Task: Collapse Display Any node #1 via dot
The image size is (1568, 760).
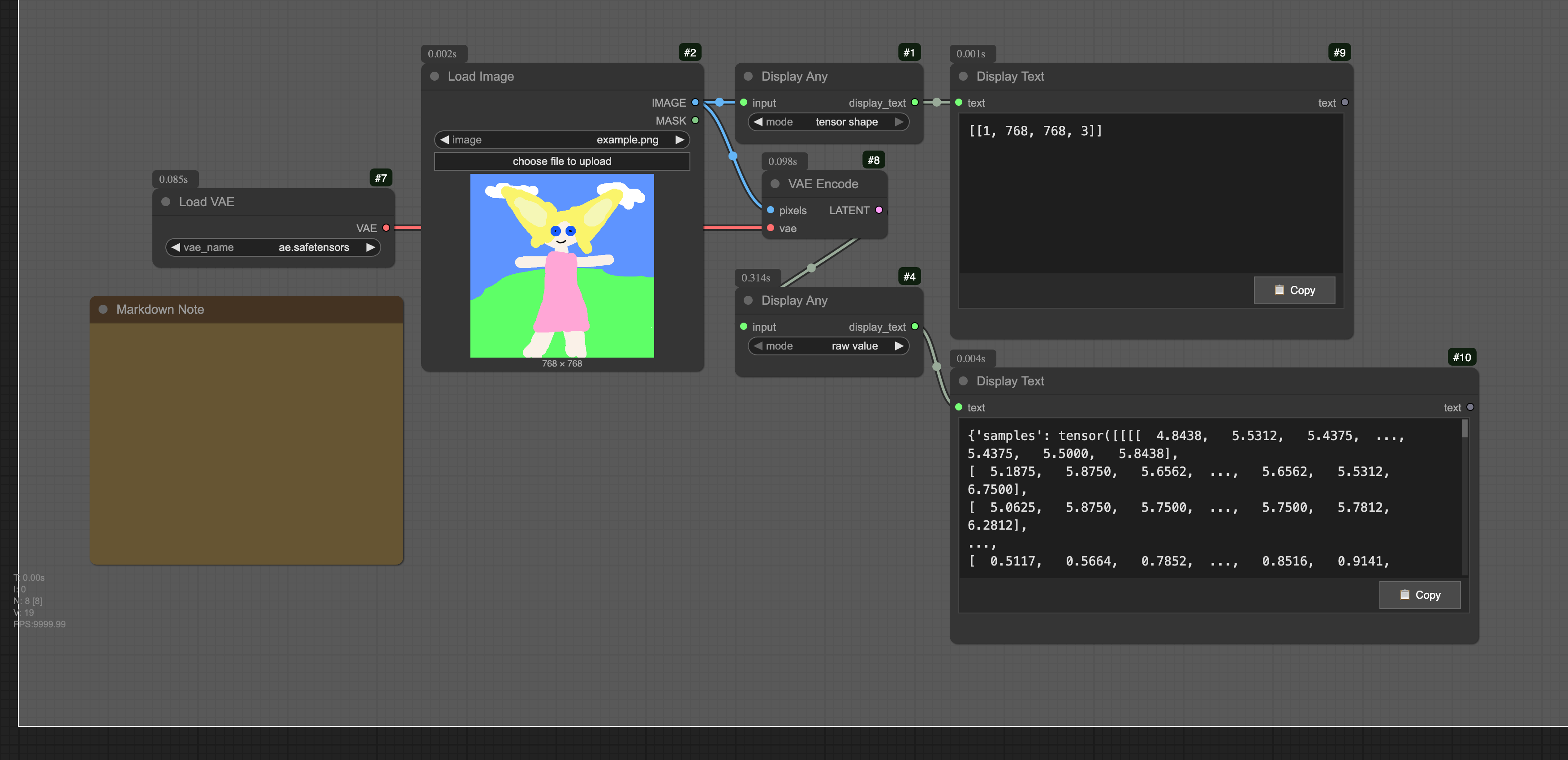Action: click(748, 76)
